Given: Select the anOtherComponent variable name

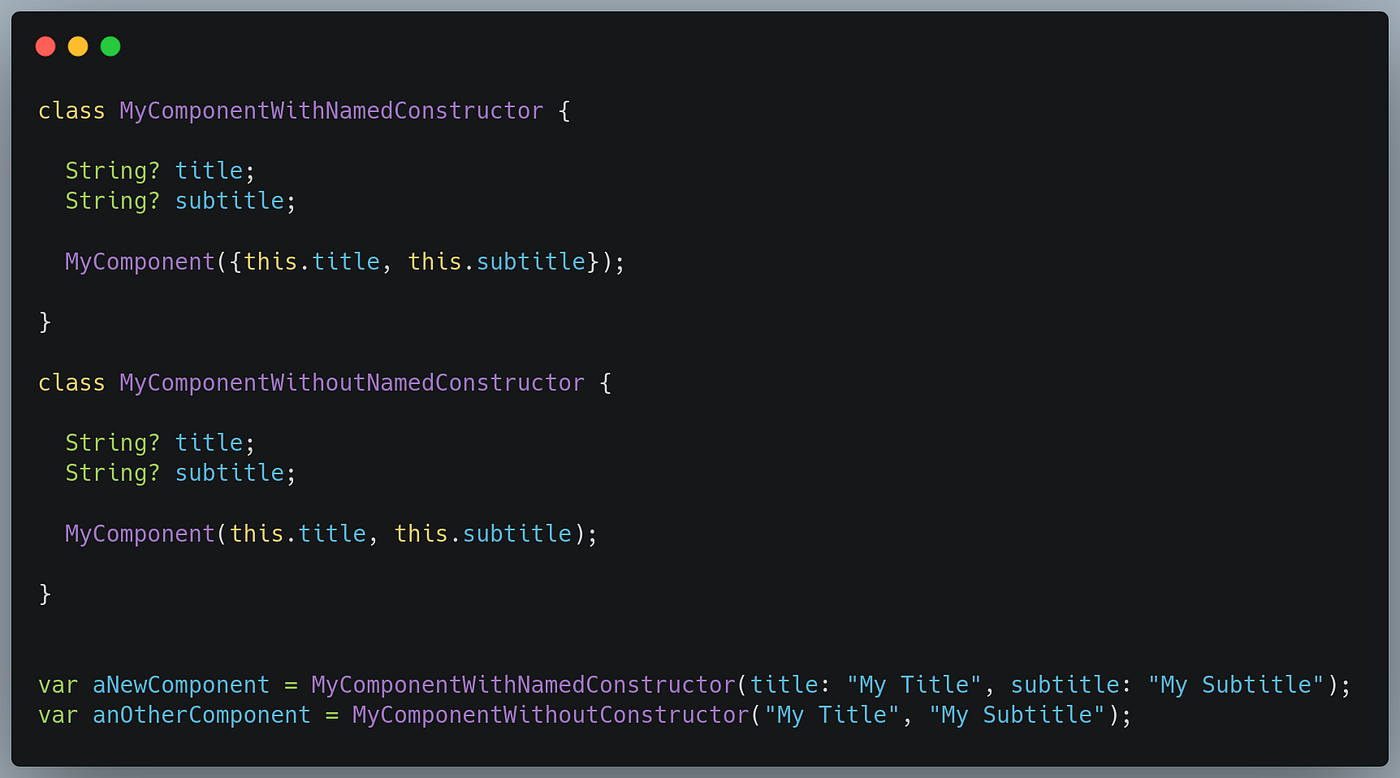Looking at the screenshot, I should tap(202, 715).
